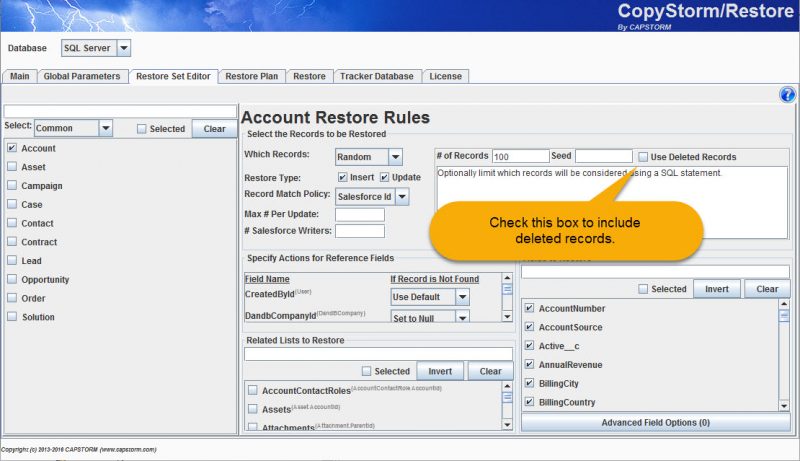Uncheck the AccountSource field
800x461 pixels.
pyautogui.click(x=530, y=327)
